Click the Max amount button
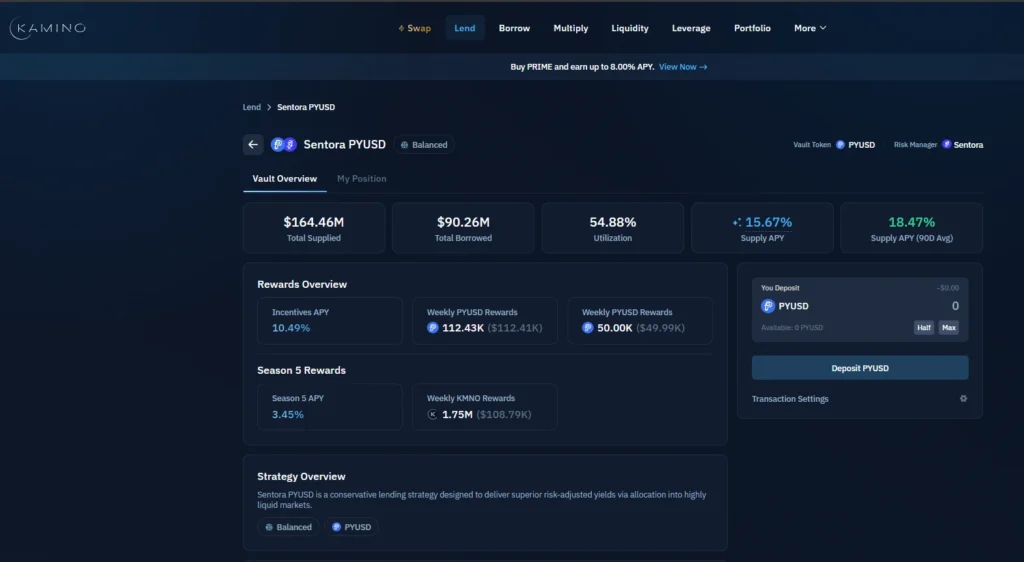Viewport: 1024px width, 562px height. click(x=949, y=328)
